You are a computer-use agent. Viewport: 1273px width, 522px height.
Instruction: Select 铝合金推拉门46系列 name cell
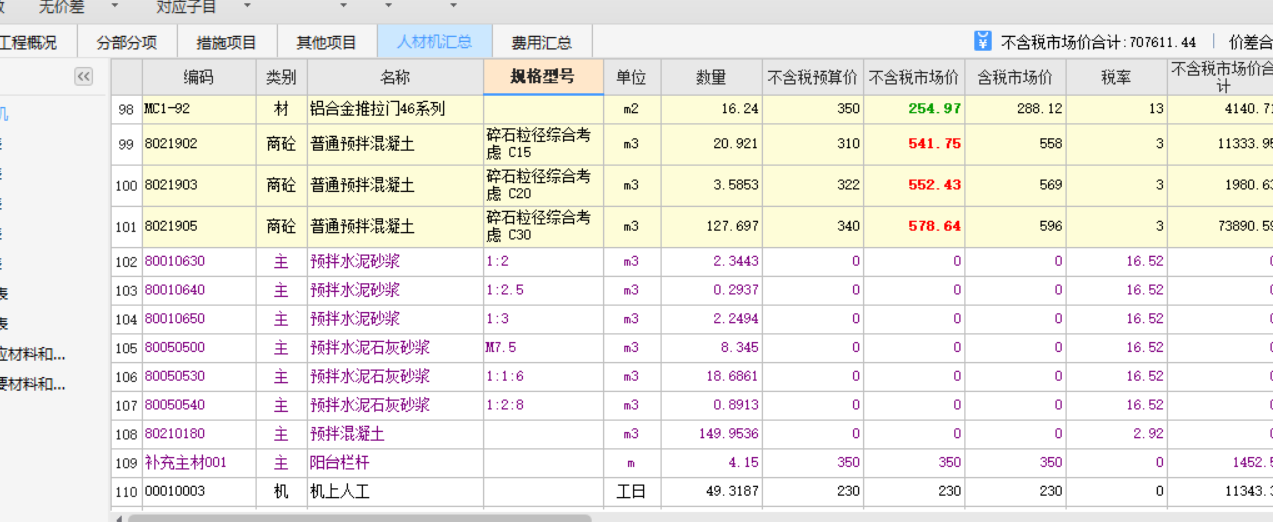click(x=395, y=109)
